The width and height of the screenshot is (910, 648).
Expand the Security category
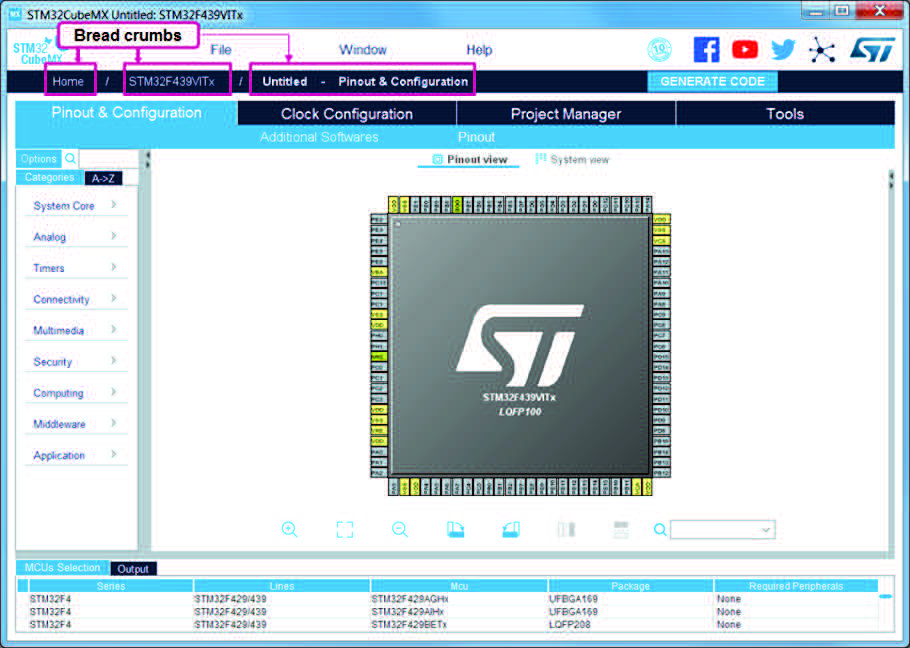point(75,362)
